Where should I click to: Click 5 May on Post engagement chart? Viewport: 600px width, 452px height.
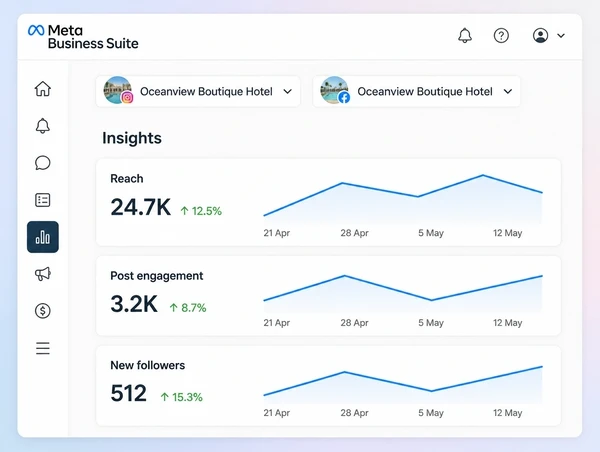tap(431, 323)
